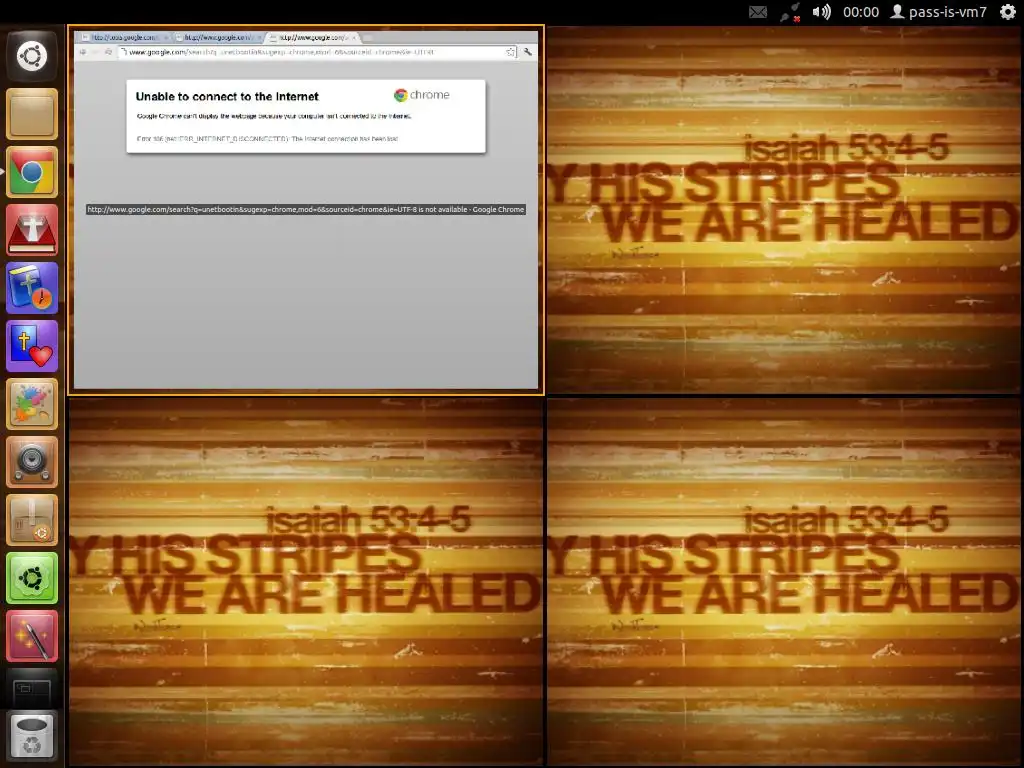Open the sound volume indicator
Viewport: 1024px width, 768px height.
822,12
